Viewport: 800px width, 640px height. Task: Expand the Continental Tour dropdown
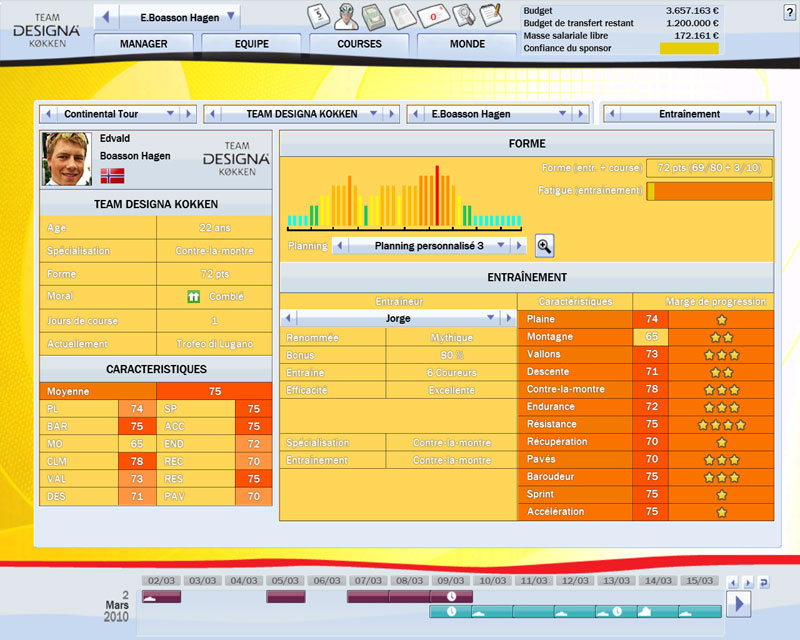(170, 114)
